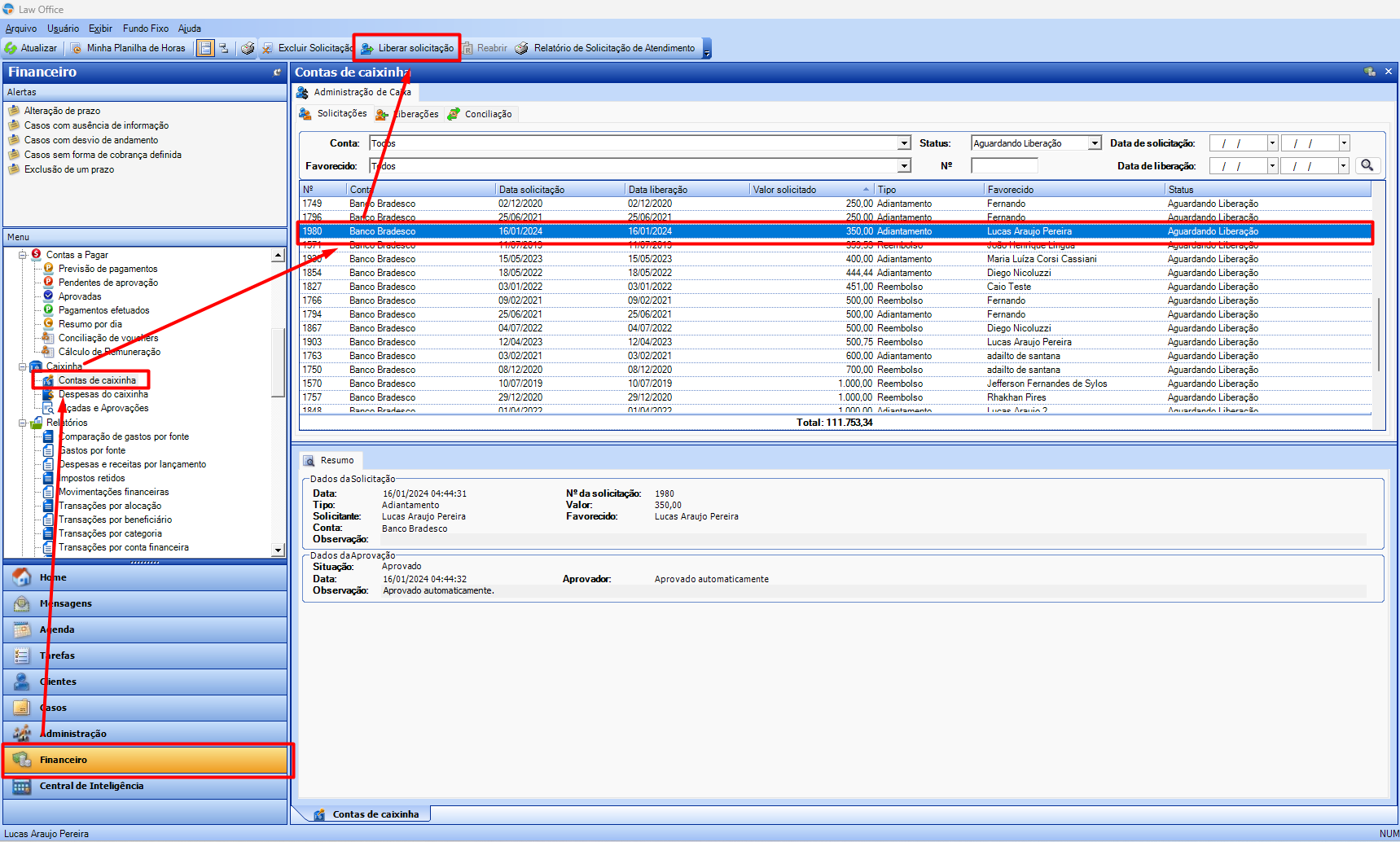Open Despesas do caixinha icon
Image resolution: width=1400 pixels, height=842 pixels.
(48, 394)
